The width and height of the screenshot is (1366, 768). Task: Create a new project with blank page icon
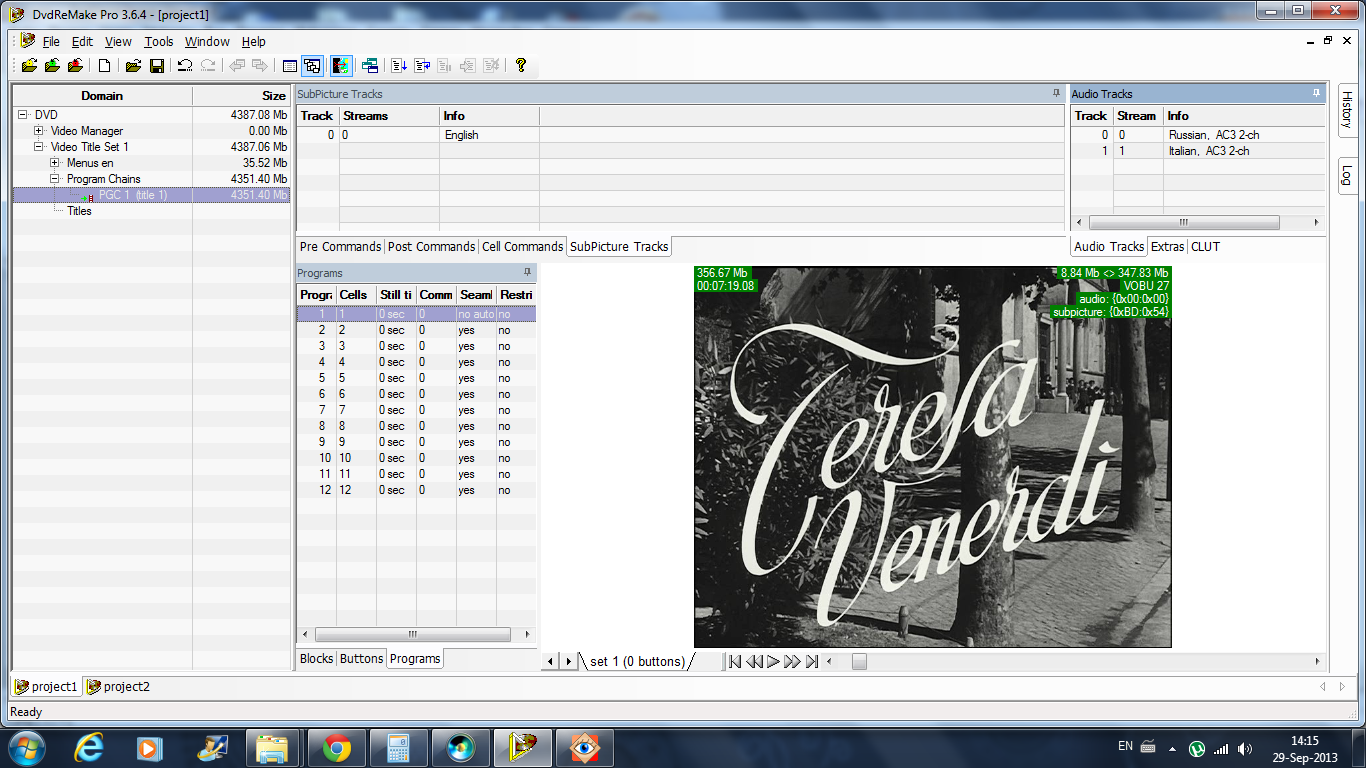(x=104, y=66)
